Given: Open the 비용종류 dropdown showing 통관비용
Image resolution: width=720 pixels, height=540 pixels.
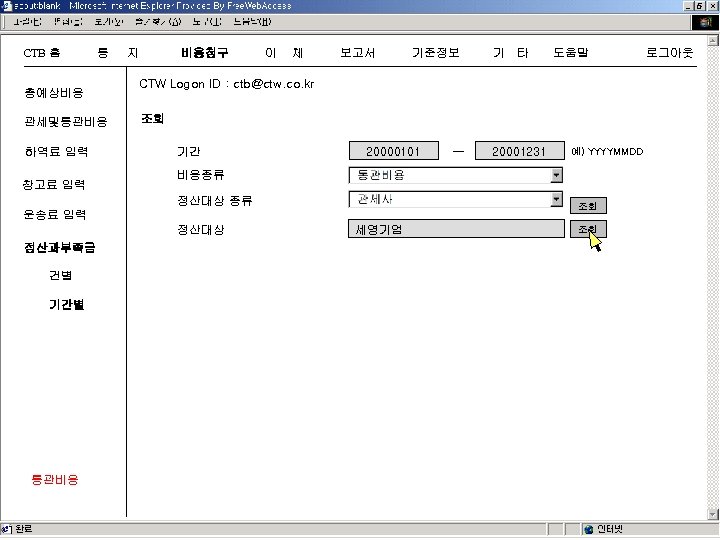Looking at the screenshot, I should coord(456,175).
